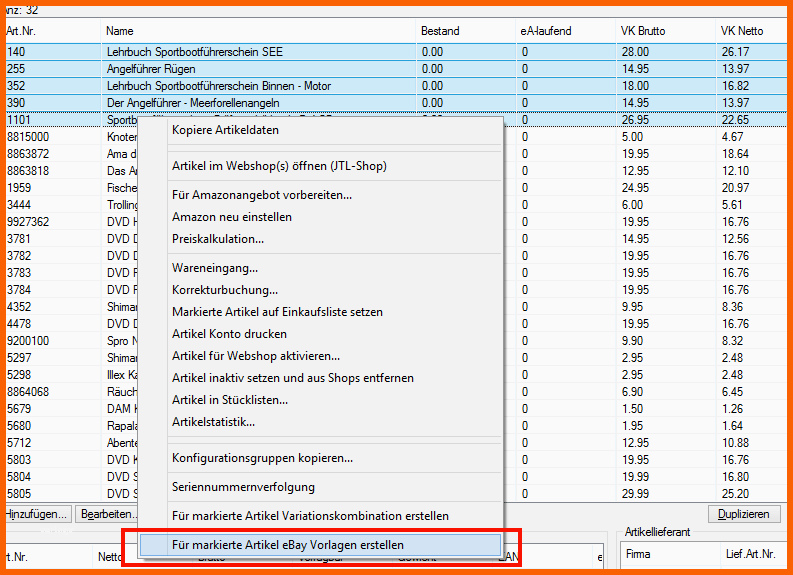This screenshot has width=793, height=575.
Task: Select row 'Lehrbuch Sportbootführerschein SEE'
Action: tap(396, 52)
